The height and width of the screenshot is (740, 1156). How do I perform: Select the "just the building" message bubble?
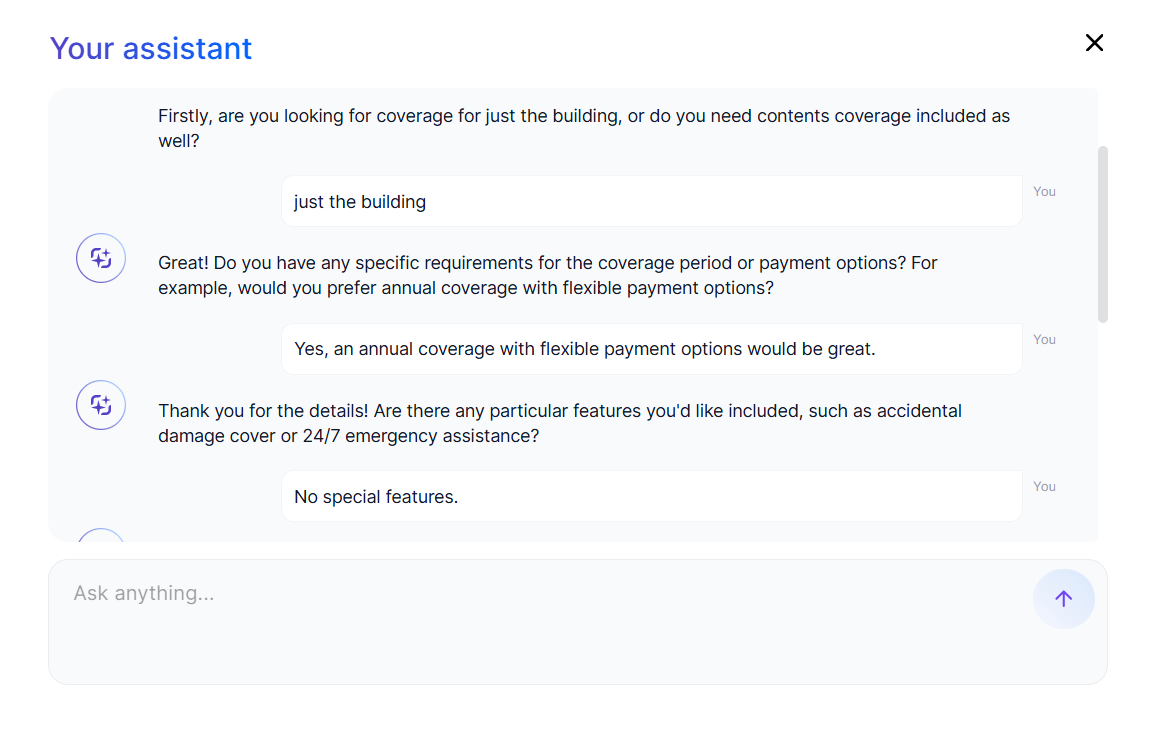point(651,202)
